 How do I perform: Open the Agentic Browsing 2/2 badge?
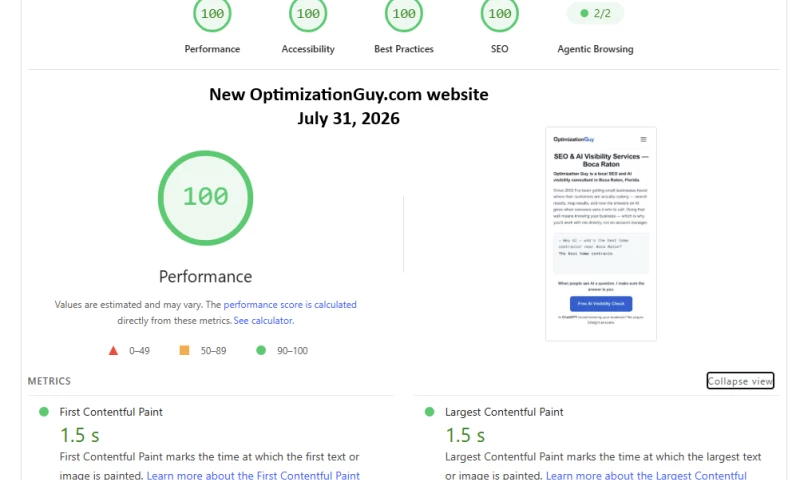tap(595, 13)
